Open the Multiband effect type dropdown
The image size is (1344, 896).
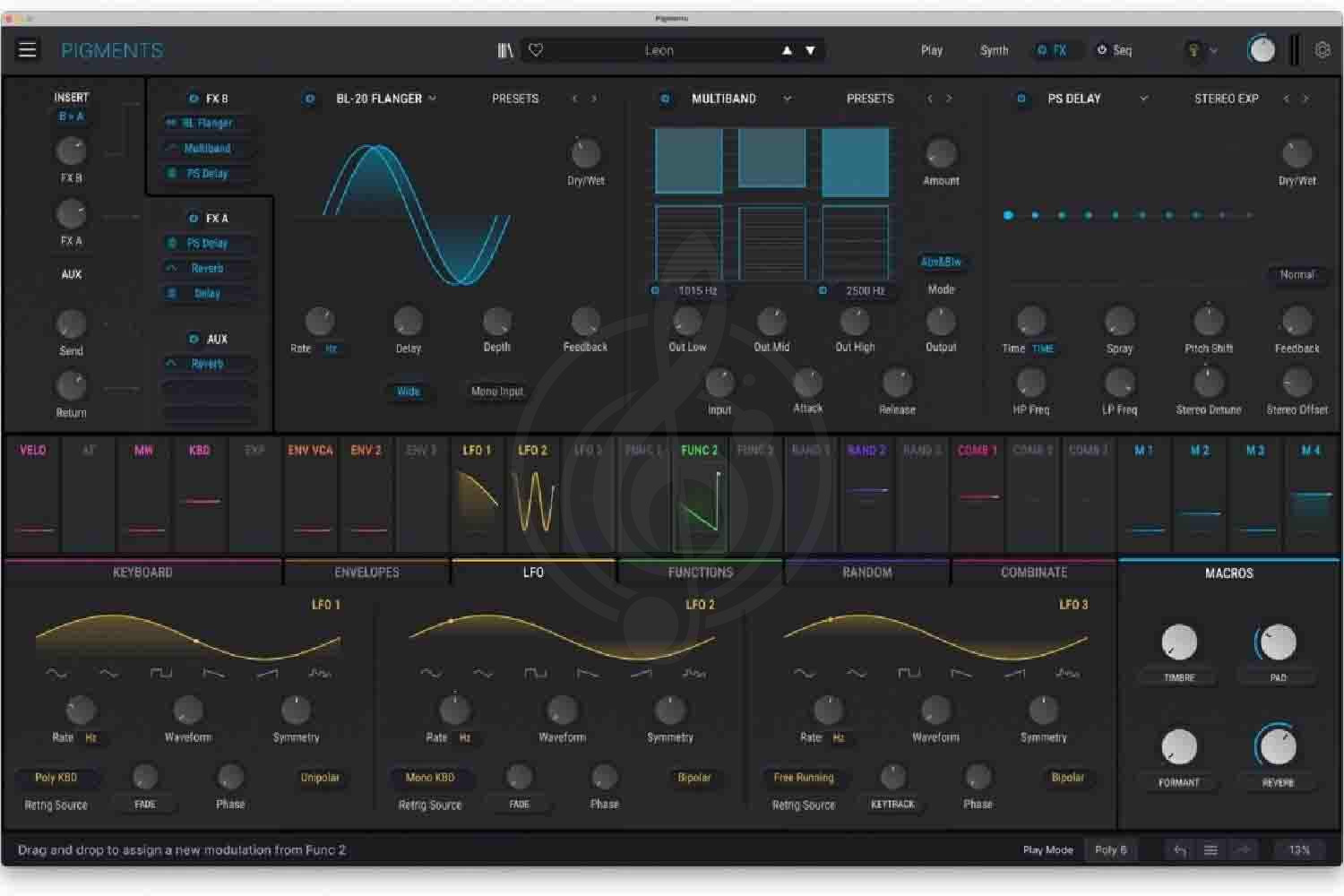tap(787, 99)
